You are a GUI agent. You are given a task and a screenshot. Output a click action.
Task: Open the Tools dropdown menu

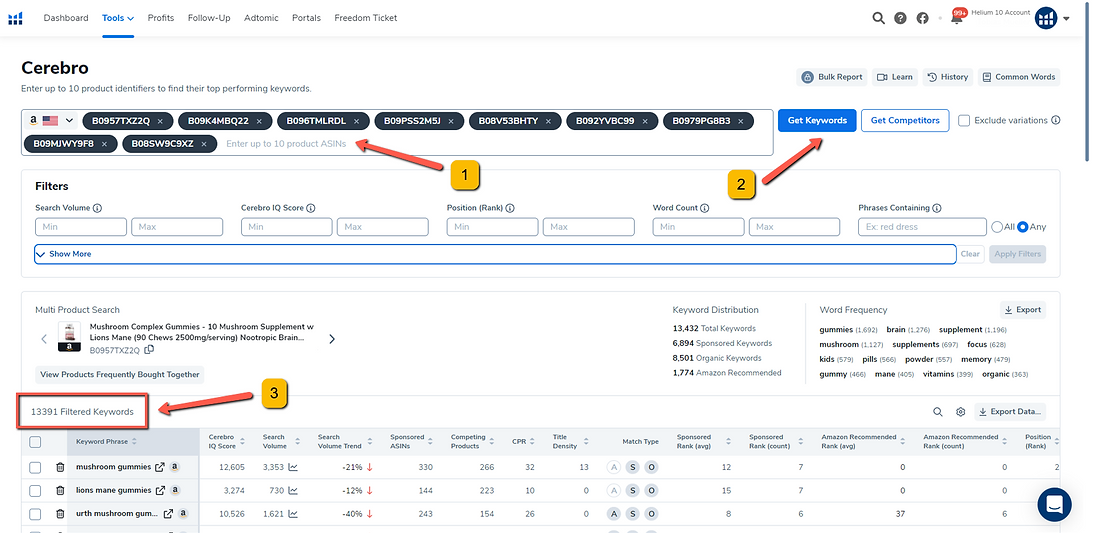pyautogui.click(x=118, y=18)
